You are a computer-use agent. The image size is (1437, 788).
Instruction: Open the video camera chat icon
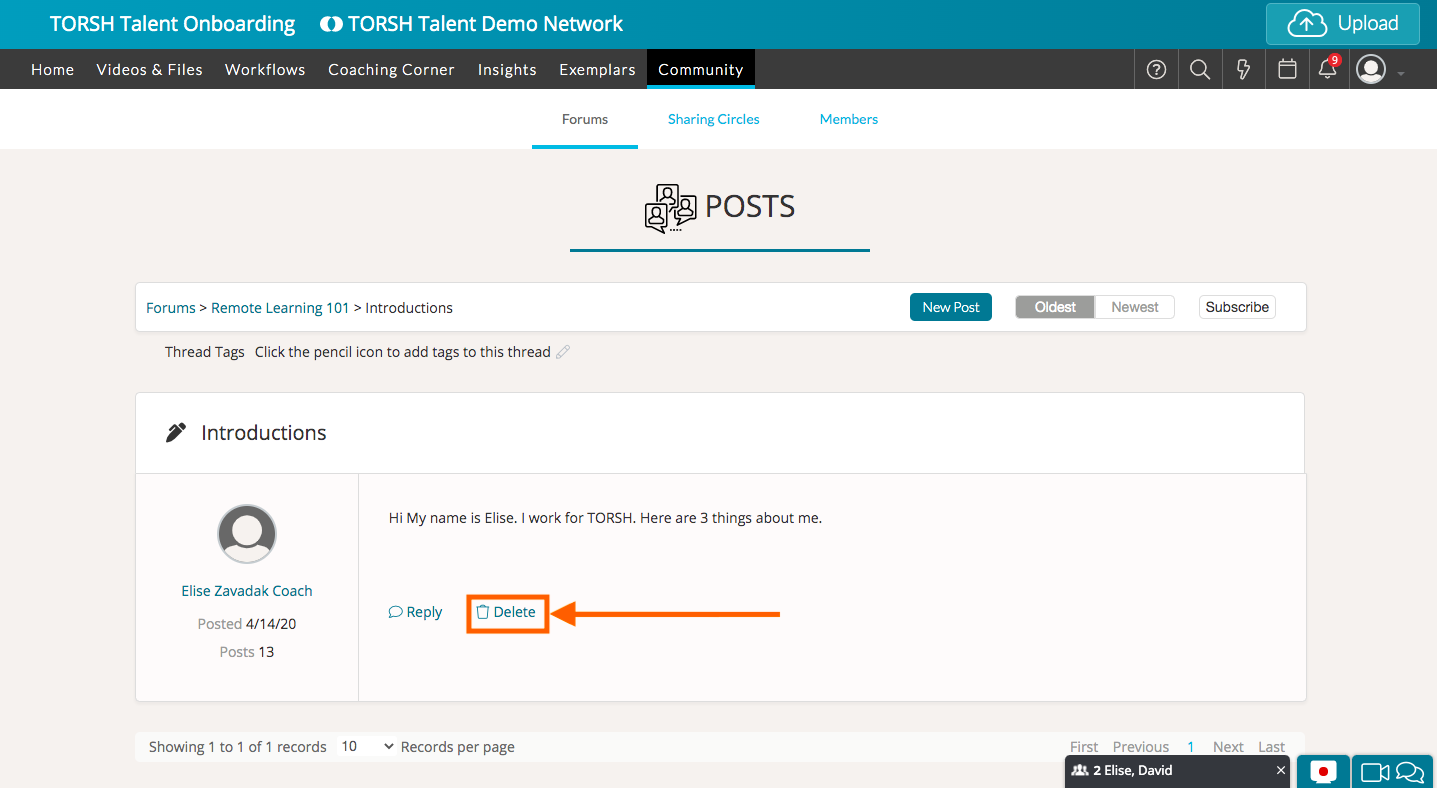click(1376, 771)
